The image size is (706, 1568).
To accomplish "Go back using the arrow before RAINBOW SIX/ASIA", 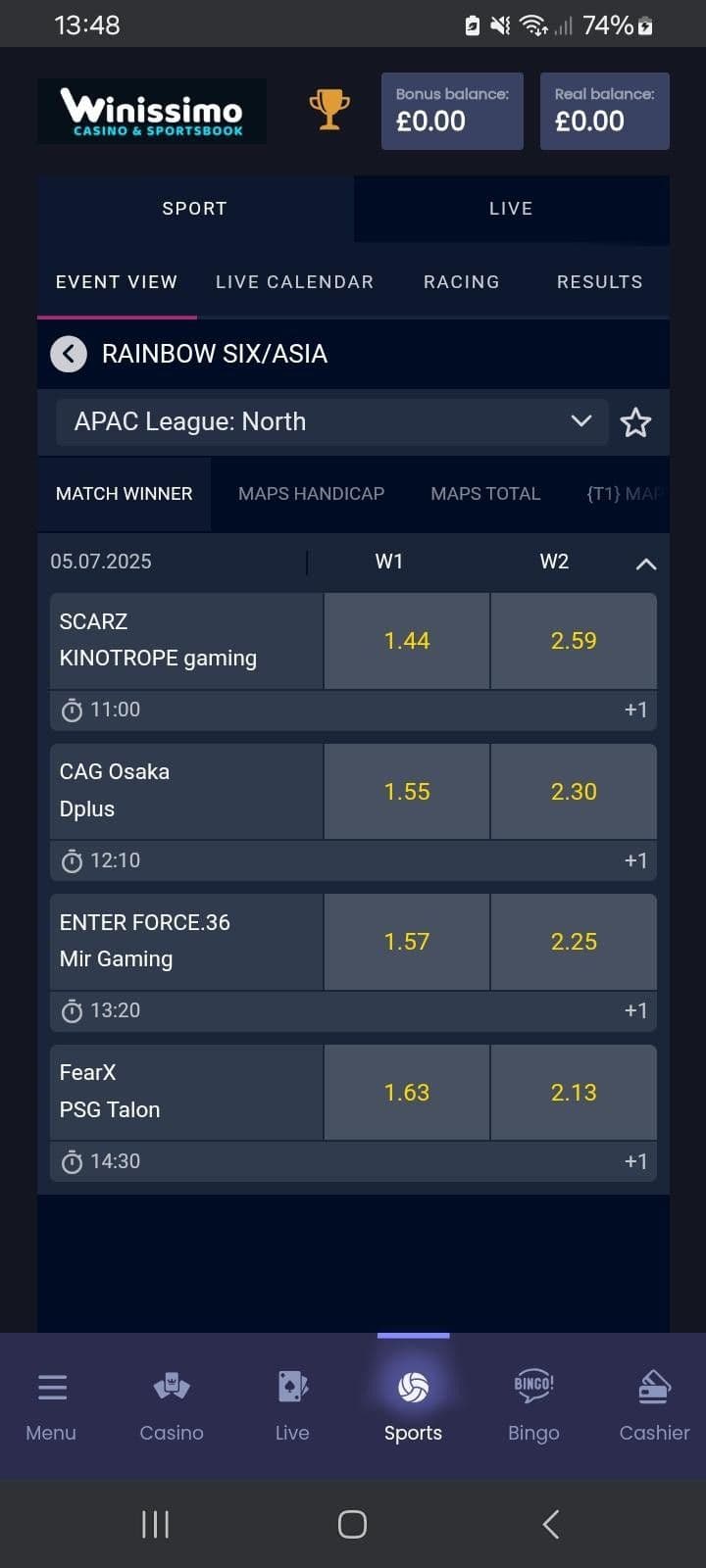I will [x=68, y=354].
